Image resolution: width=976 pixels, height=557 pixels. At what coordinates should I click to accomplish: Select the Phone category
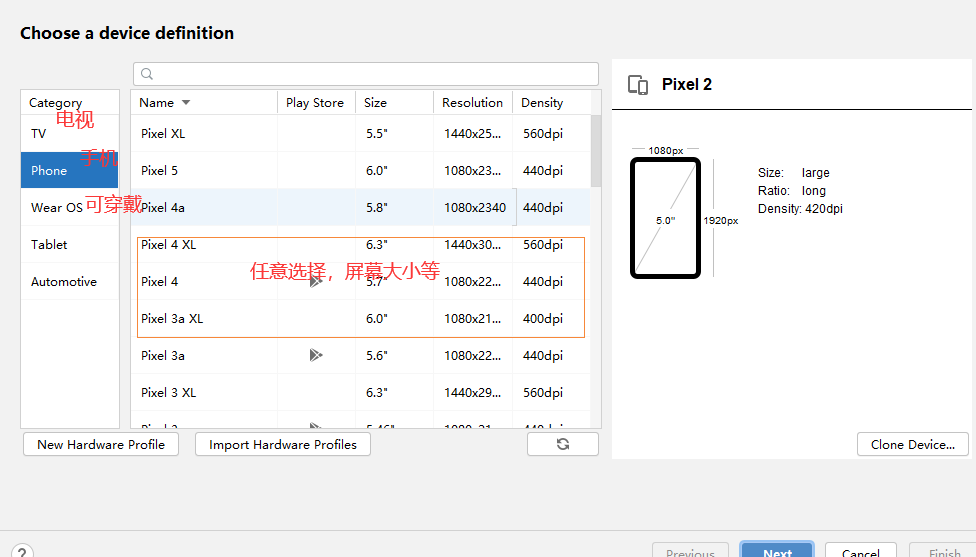pos(70,171)
